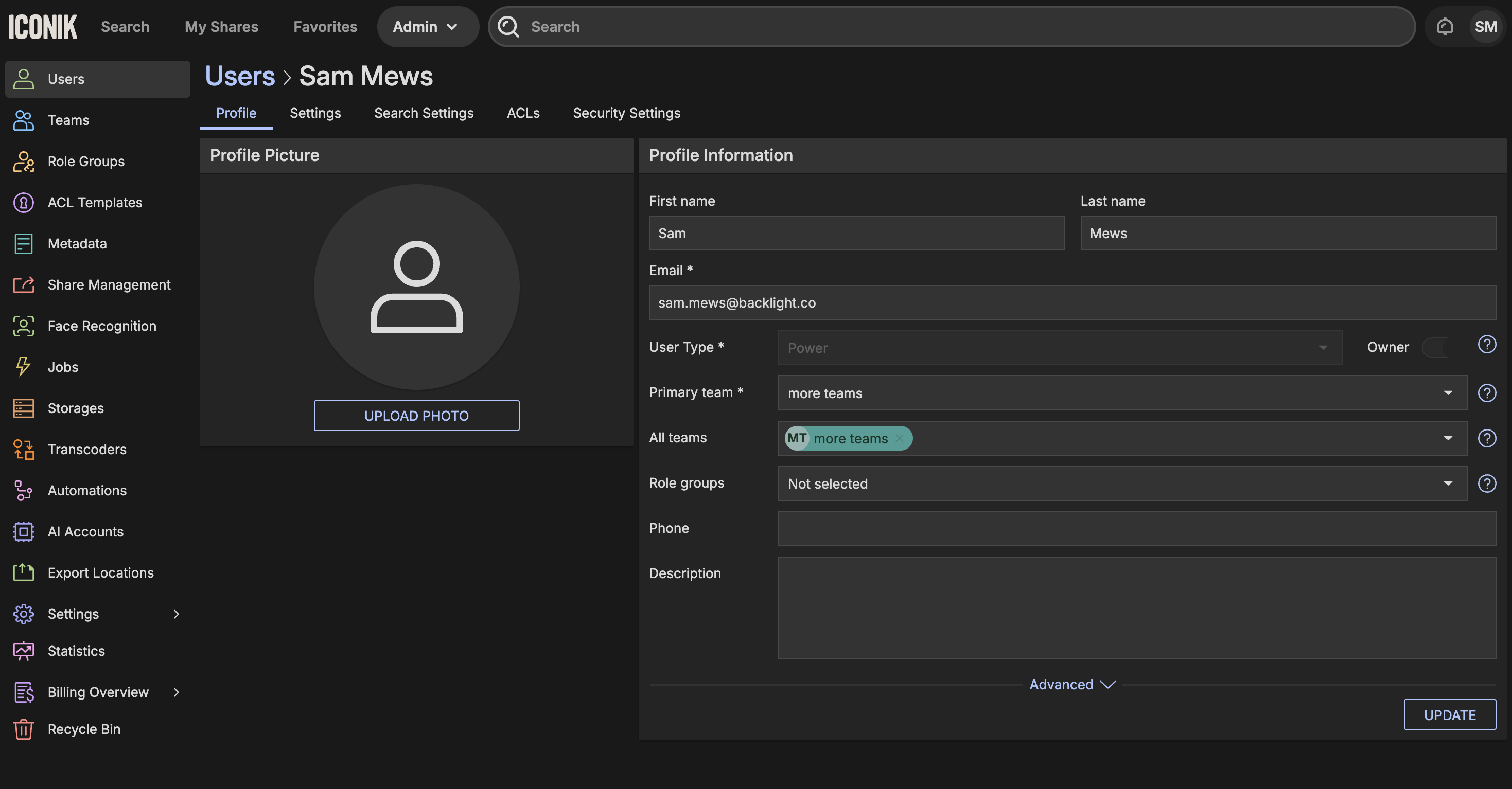Viewport: 1512px width, 789px height.
Task: Open the Role groups dropdown
Action: pyautogui.click(x=1121, y=483)
